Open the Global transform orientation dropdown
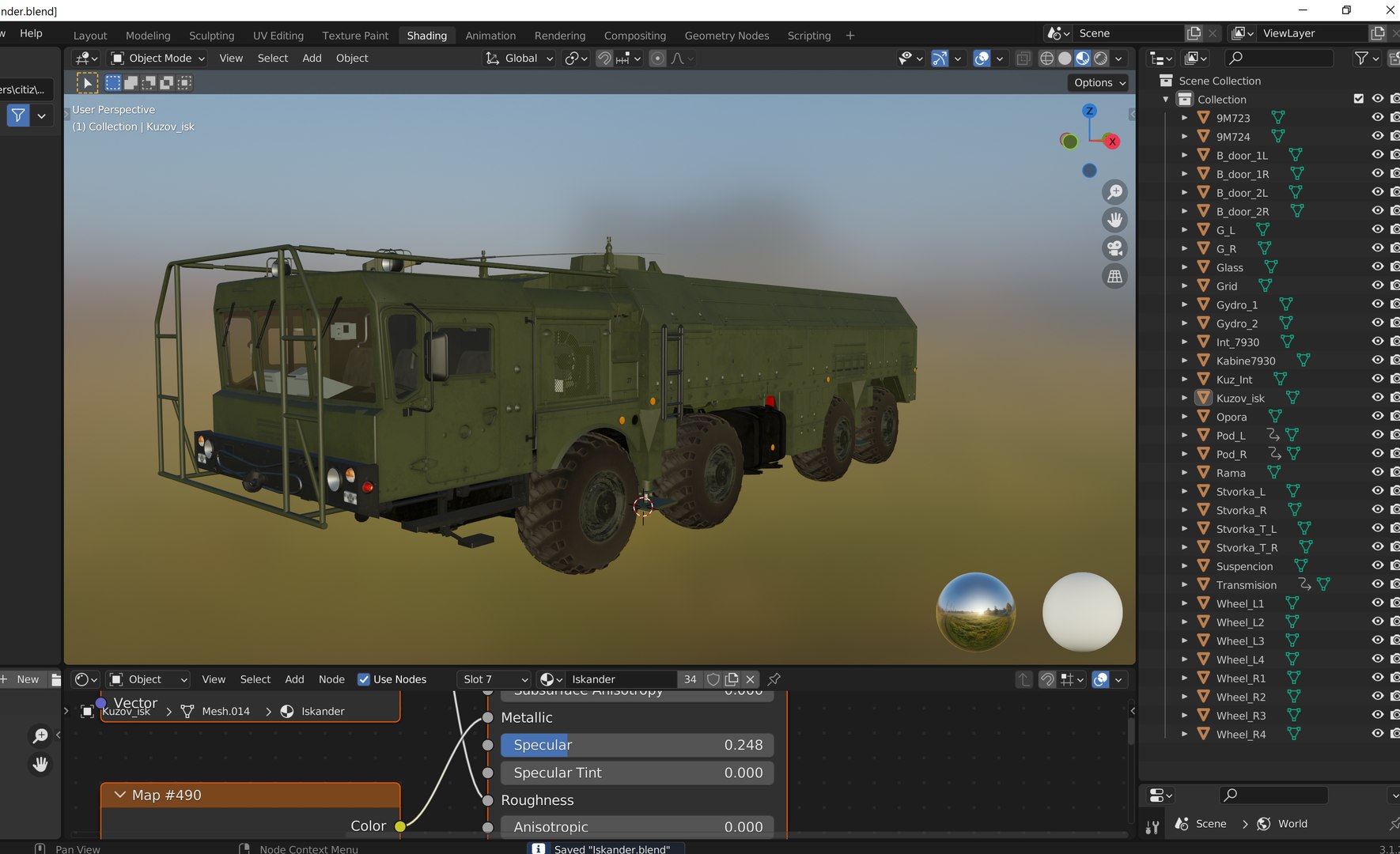 [x=519, y=59]
